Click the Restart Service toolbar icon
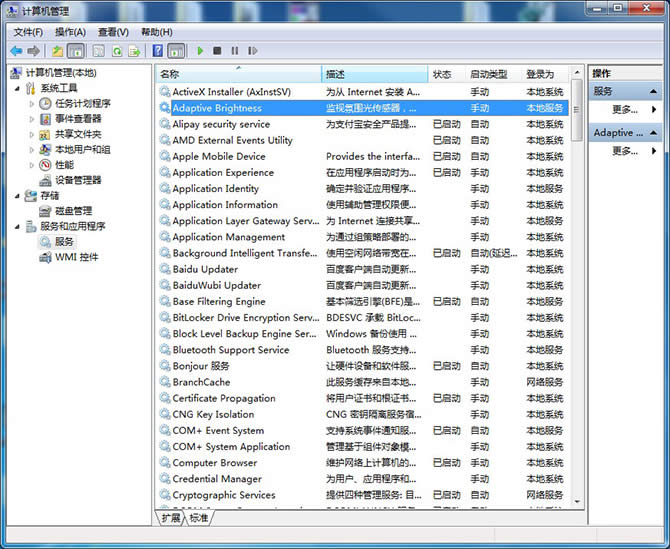Viewport: 670px width, 549px height. click(x=251, y=50)
